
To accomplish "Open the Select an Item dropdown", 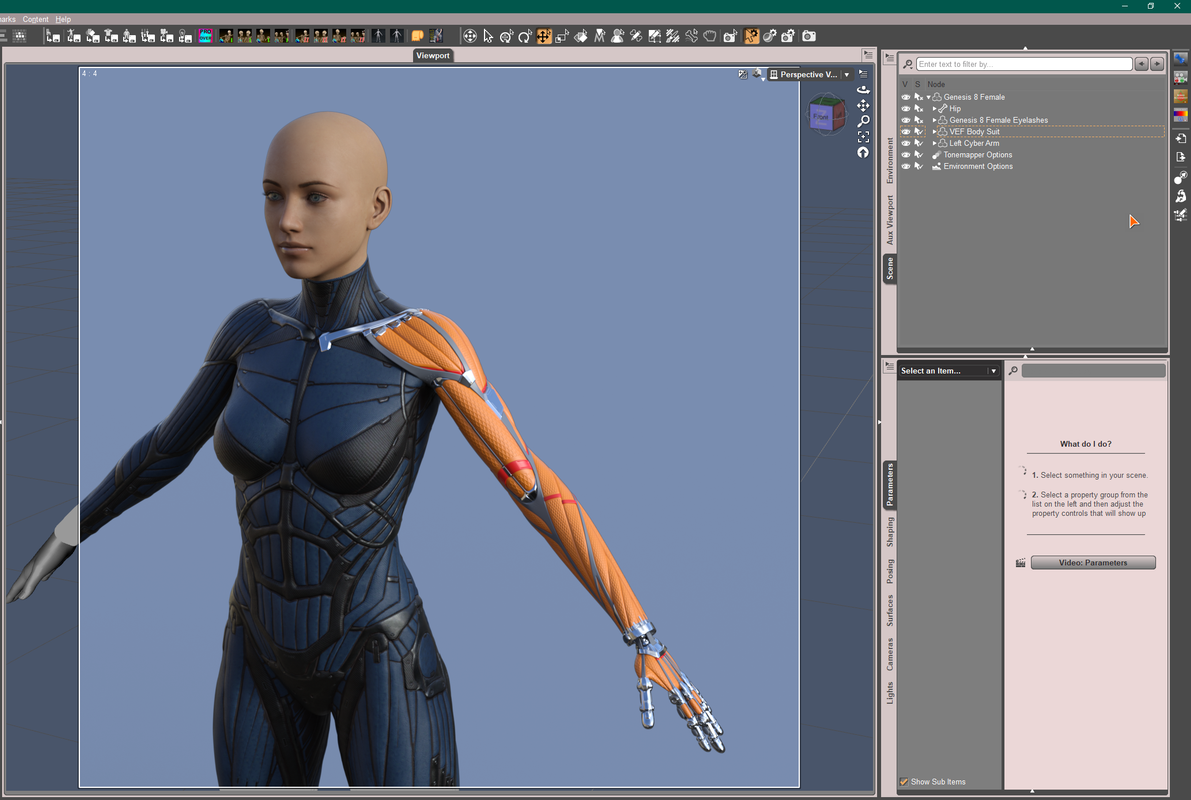I will (x=948, y=371).
